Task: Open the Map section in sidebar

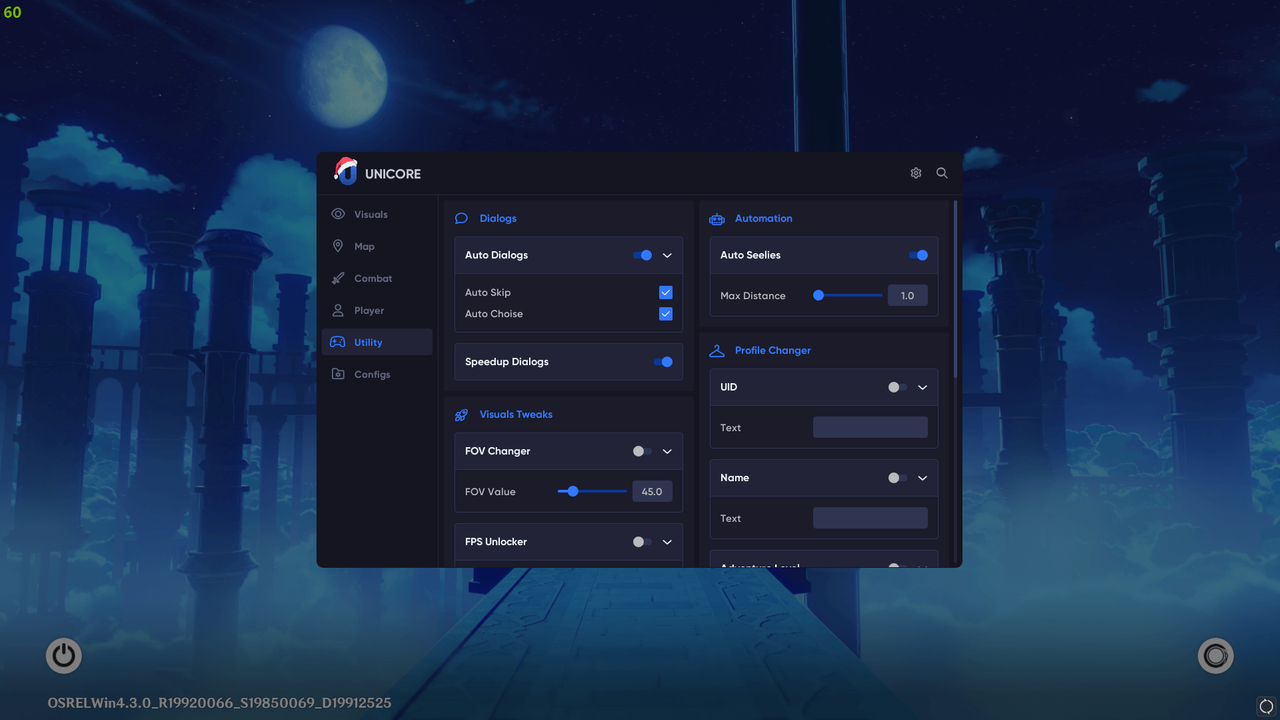Action: (x=340, y=246)
